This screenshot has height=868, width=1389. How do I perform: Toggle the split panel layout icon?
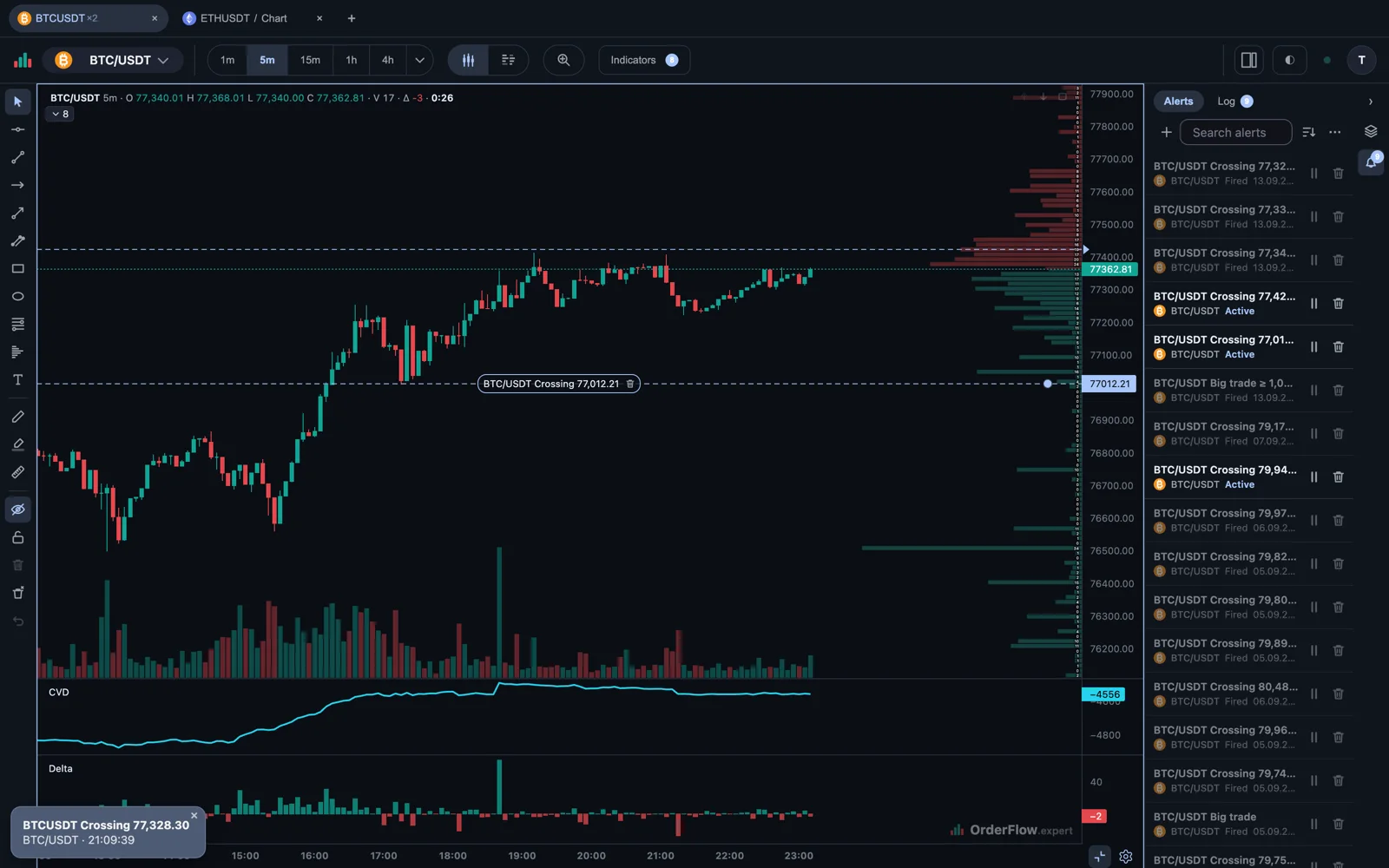1248,60
